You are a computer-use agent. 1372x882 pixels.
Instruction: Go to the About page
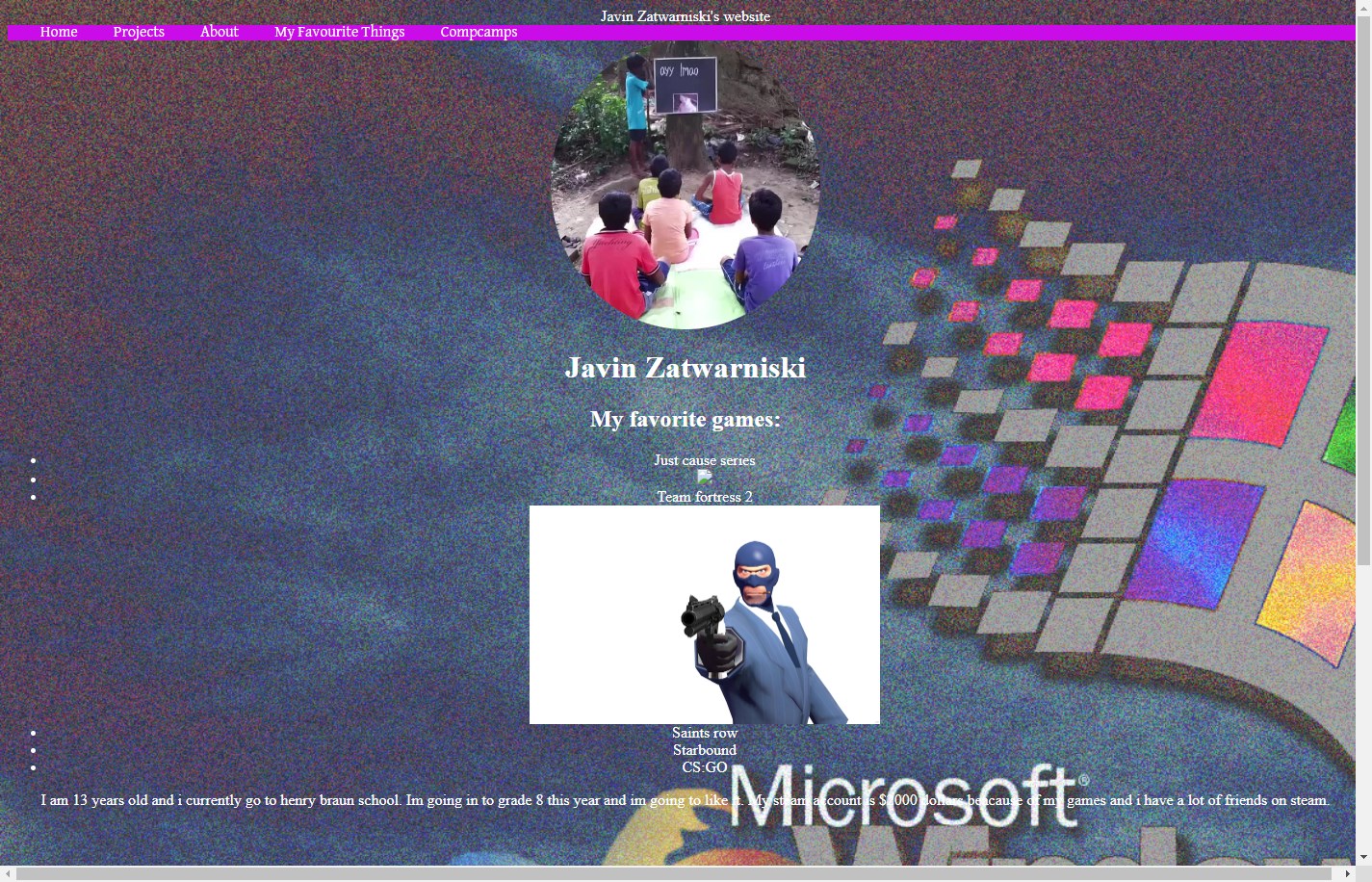coord(220,32)
